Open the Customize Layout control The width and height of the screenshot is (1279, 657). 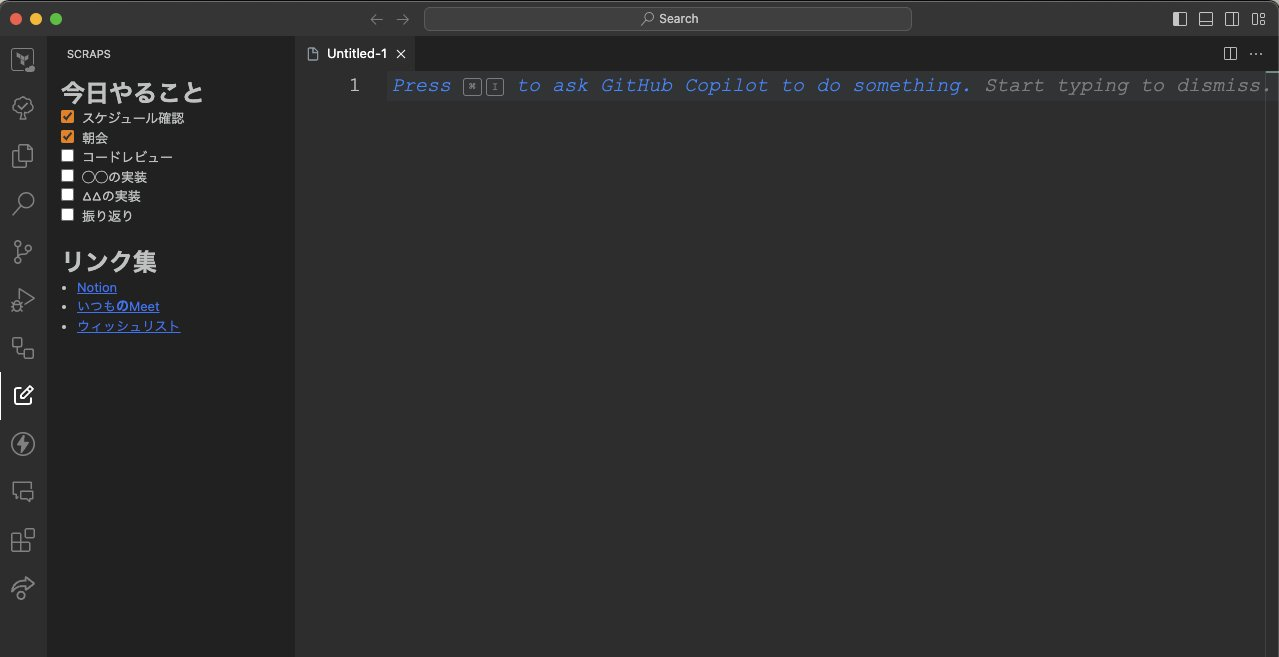coord(1258,18)
